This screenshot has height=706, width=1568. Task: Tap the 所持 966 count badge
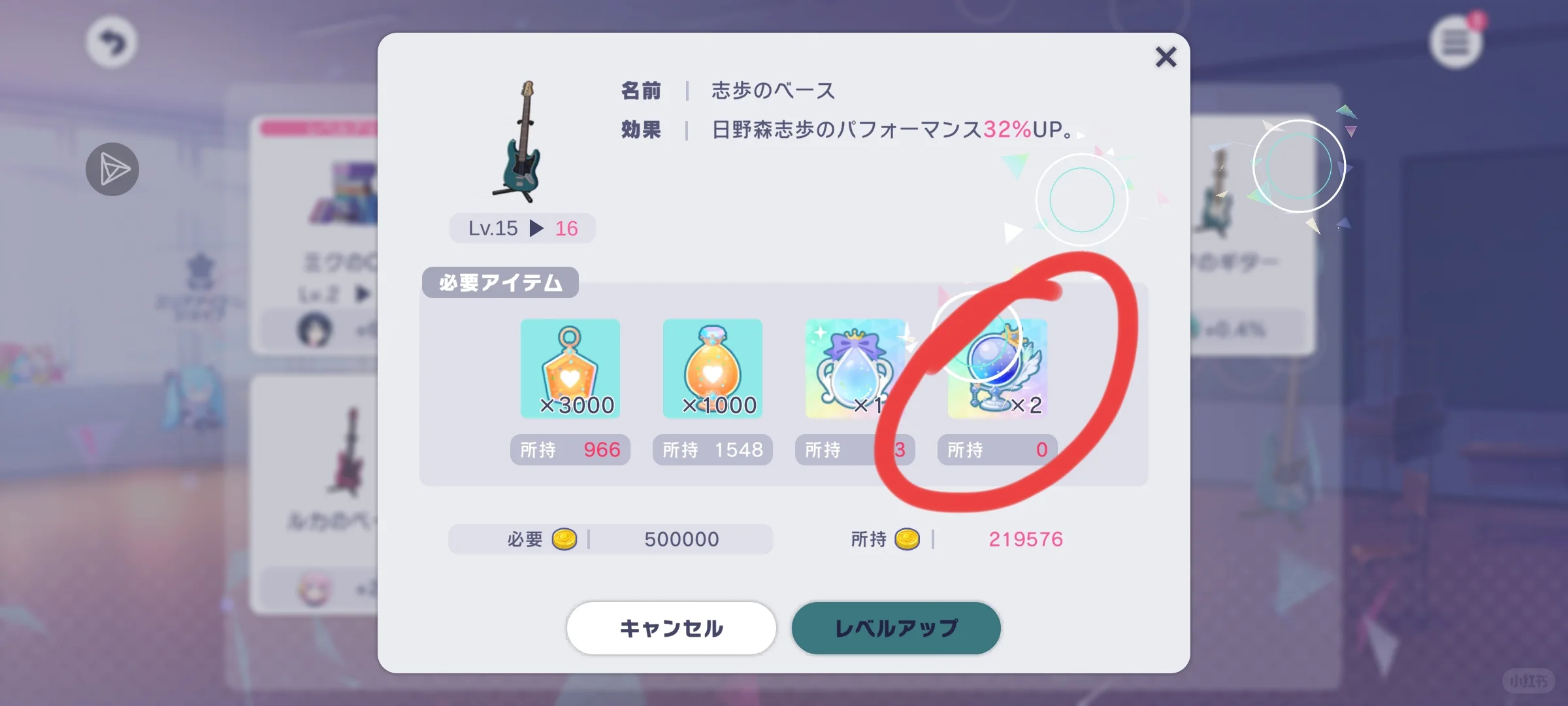570,450
